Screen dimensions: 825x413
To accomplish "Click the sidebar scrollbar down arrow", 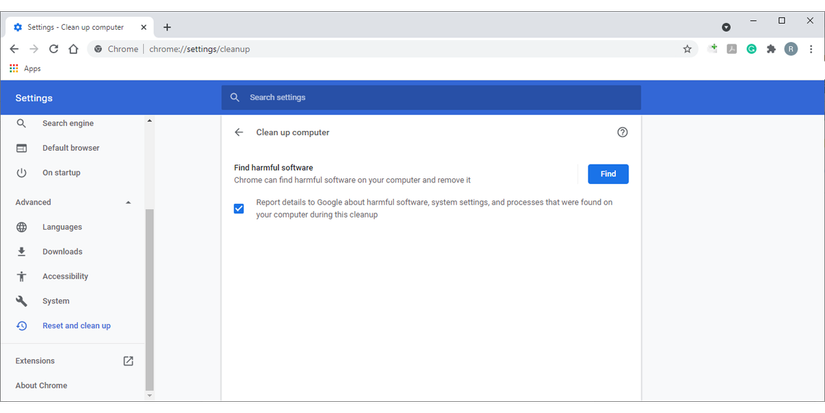I will click(149, 395).
